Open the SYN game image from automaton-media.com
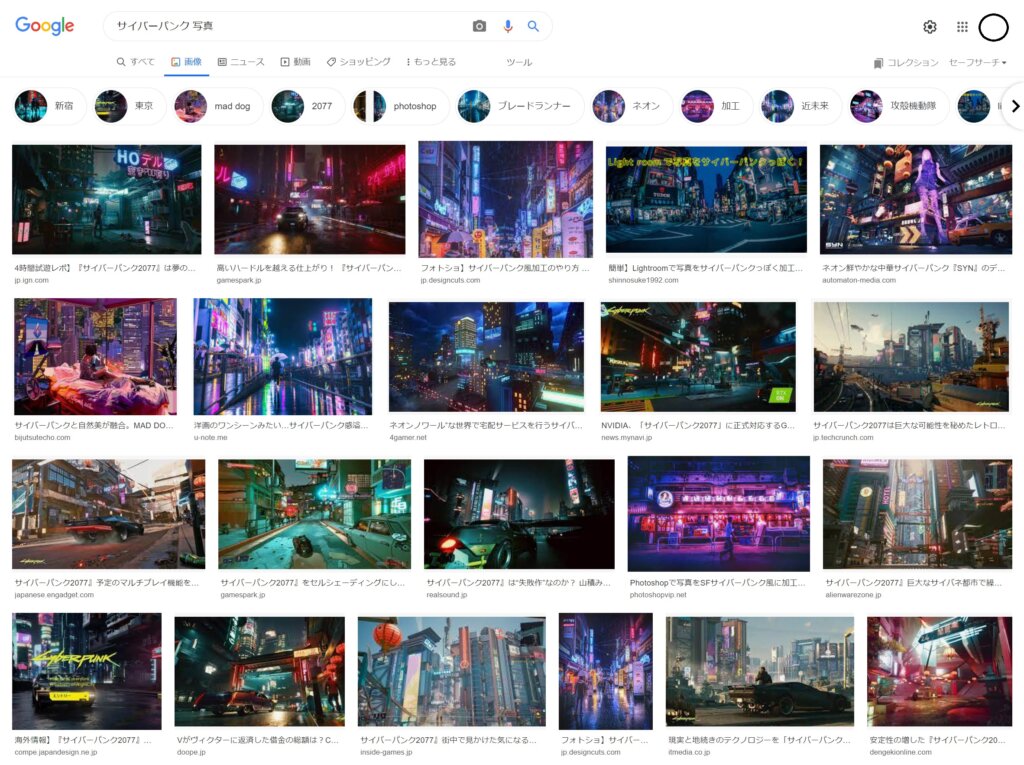The width and height of the screenshot is (1024, 765). click(916, 199)
